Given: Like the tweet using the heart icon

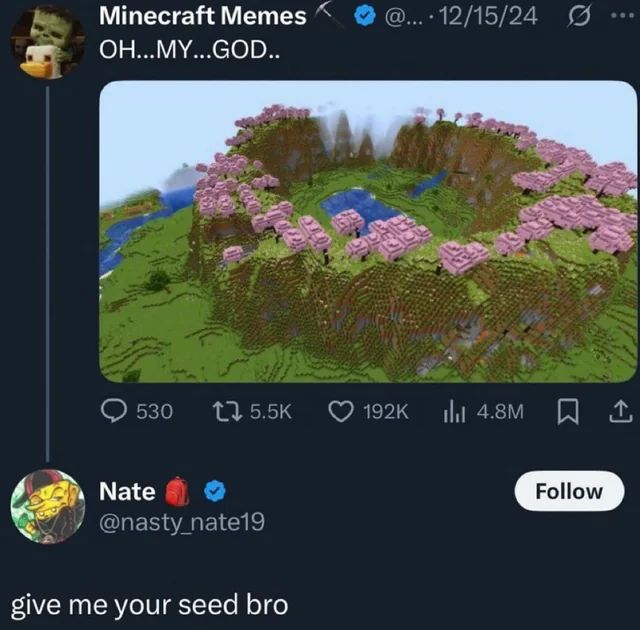Looking at the screenshot, I should click(343, 411).
